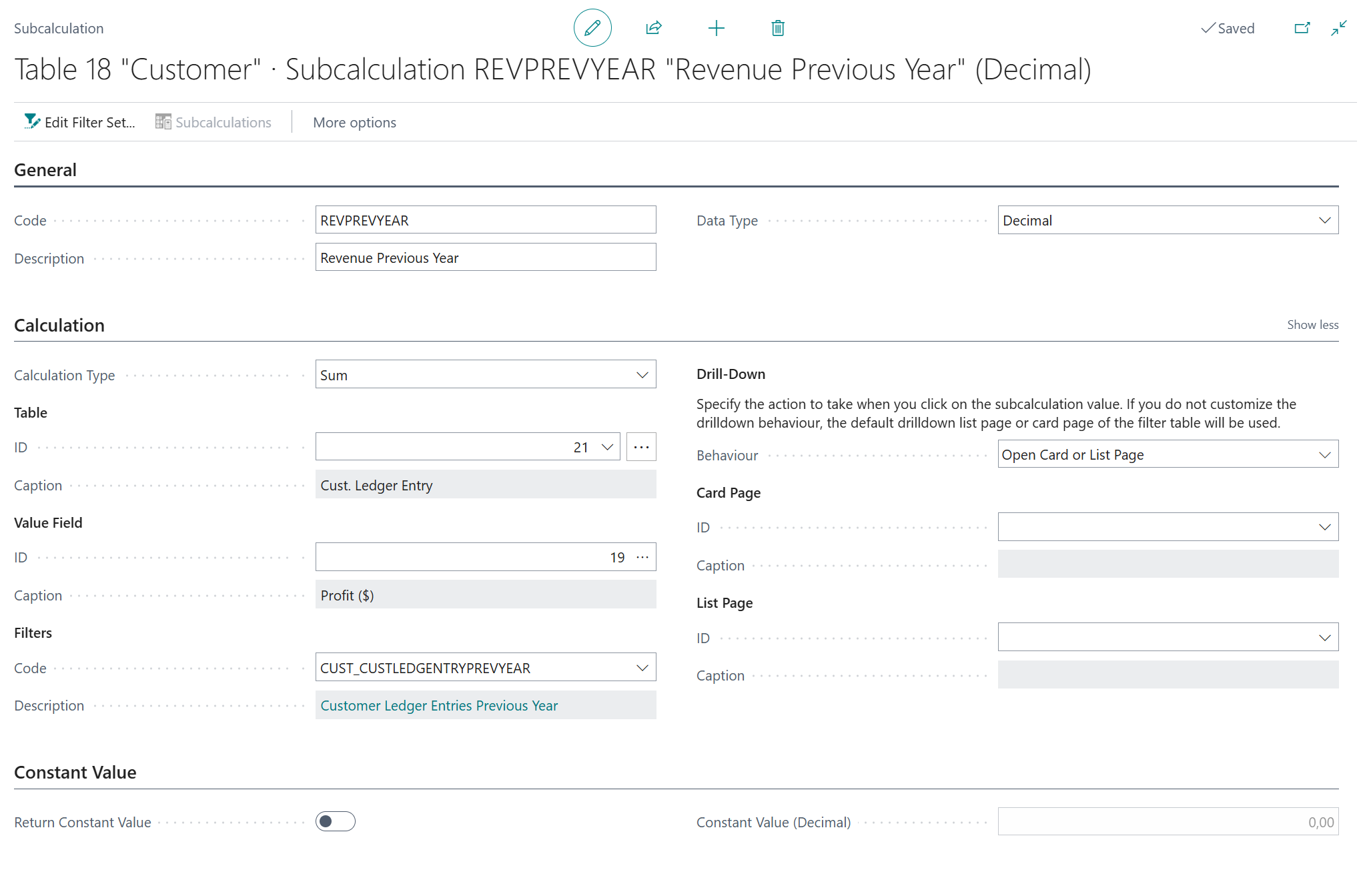Open Customer Ledger Entries Previous Year link
1369x896 pixels.
tap(439, 705)
